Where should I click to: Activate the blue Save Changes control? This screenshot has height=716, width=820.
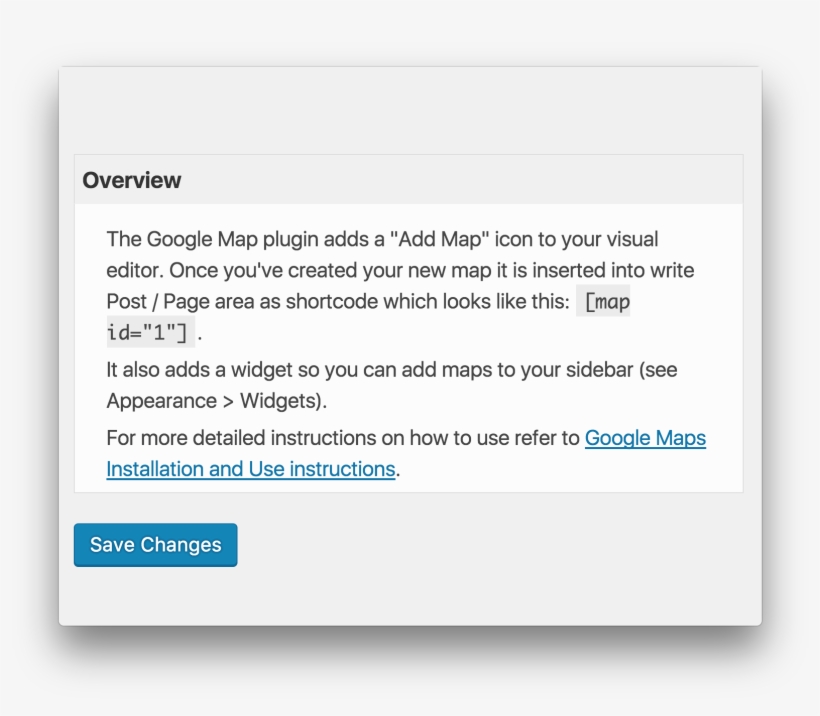(x=155, y=545)
